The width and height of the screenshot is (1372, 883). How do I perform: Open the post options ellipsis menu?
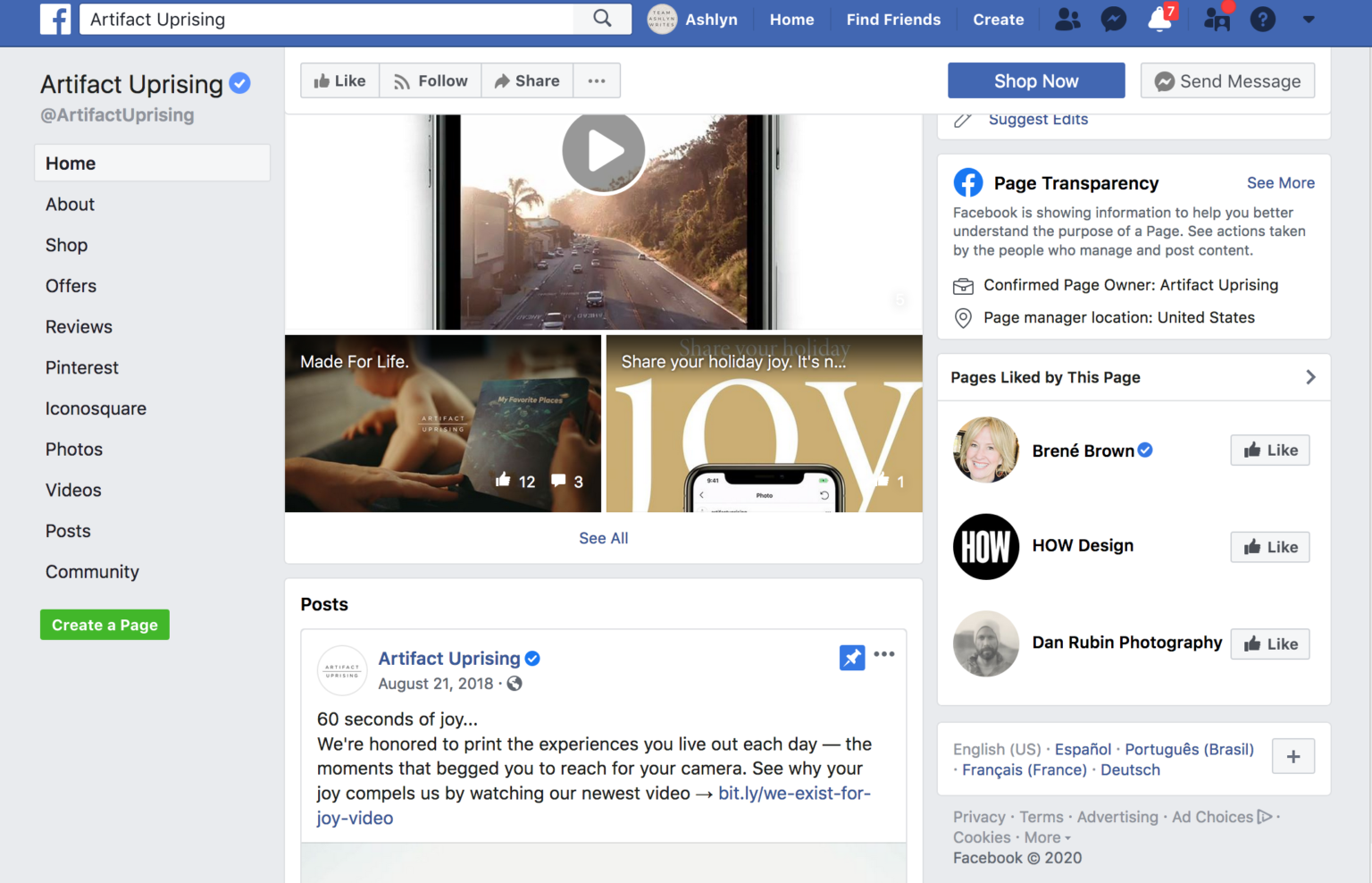885,655
